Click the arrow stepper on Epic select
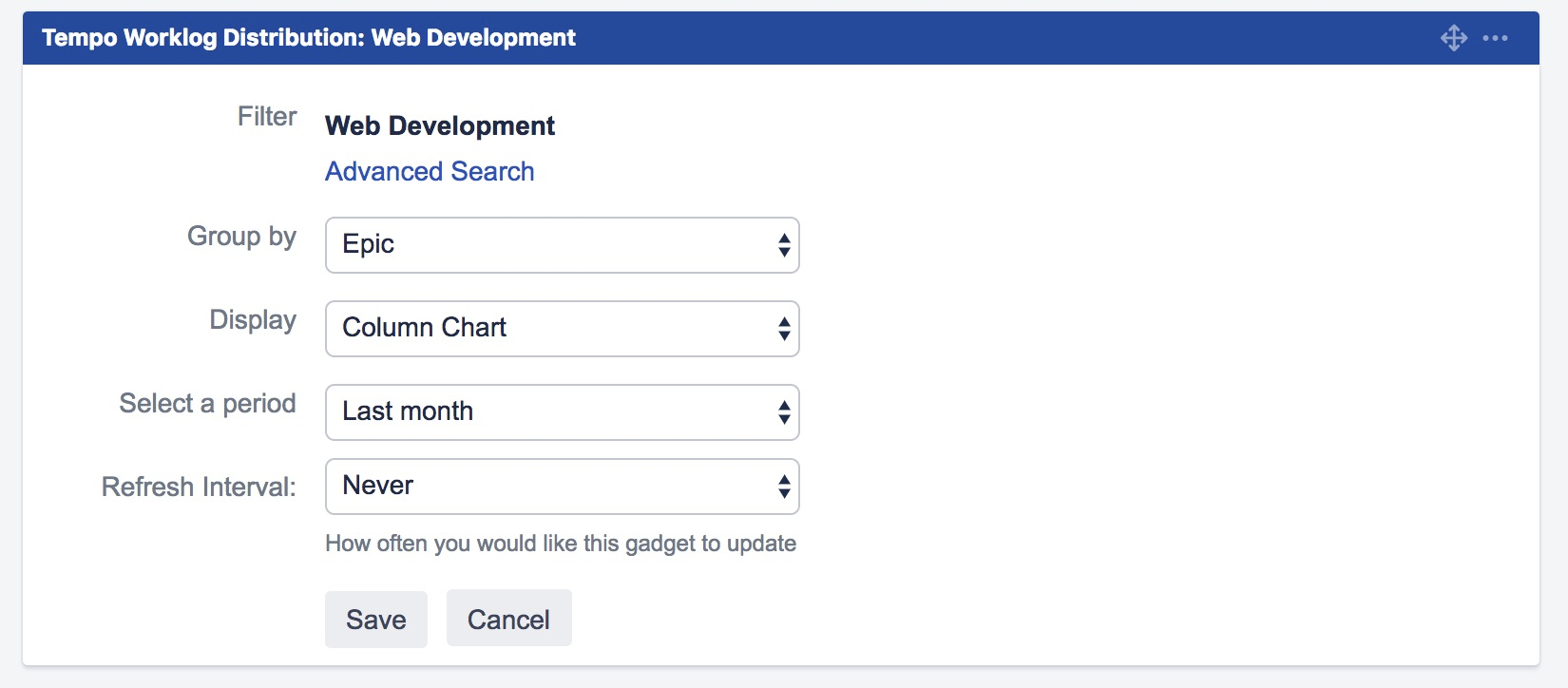1568x688 pixels. tap(784, 245)
